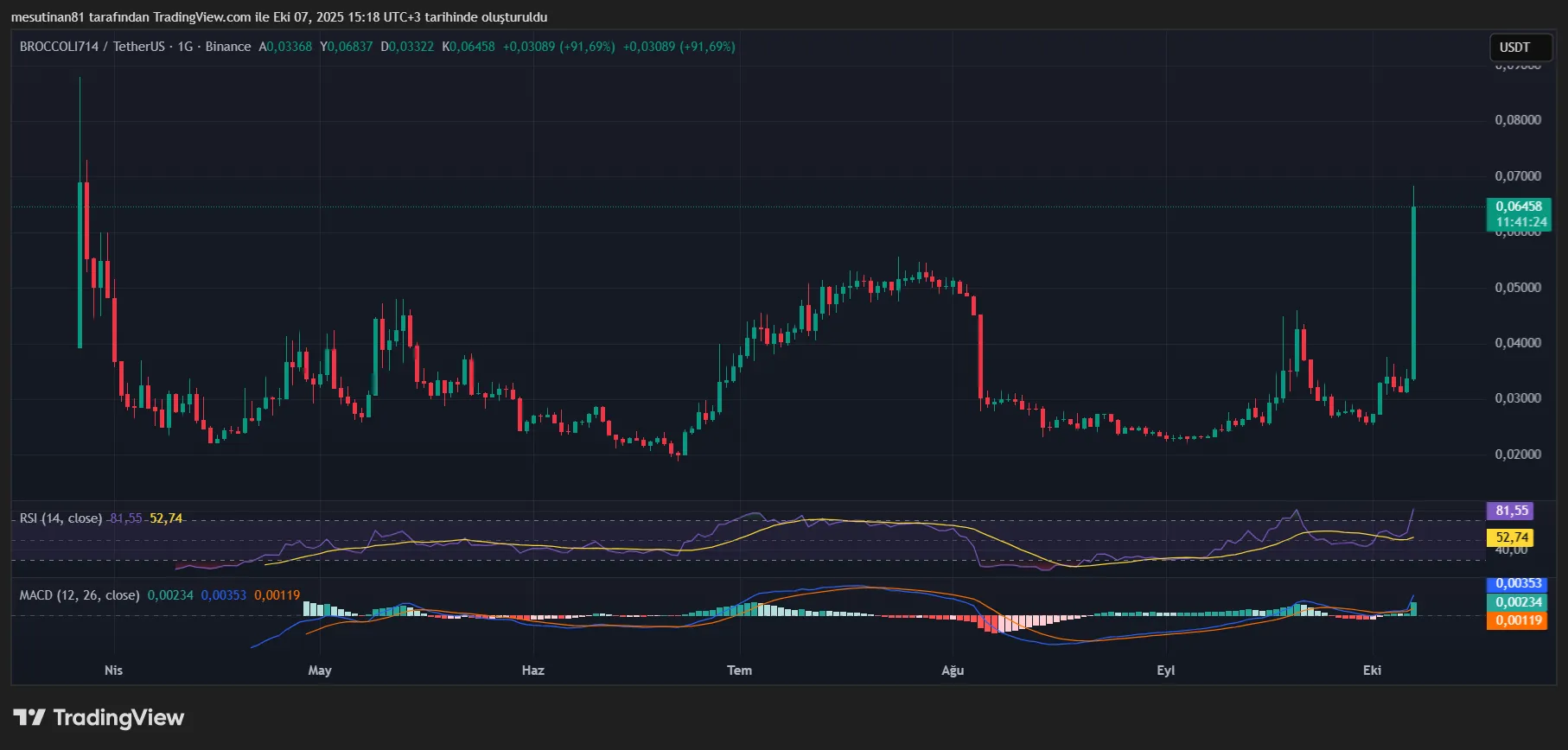1568x750 pixels.
Task: Click the May label on time axis
Action: tap(320, 671)
